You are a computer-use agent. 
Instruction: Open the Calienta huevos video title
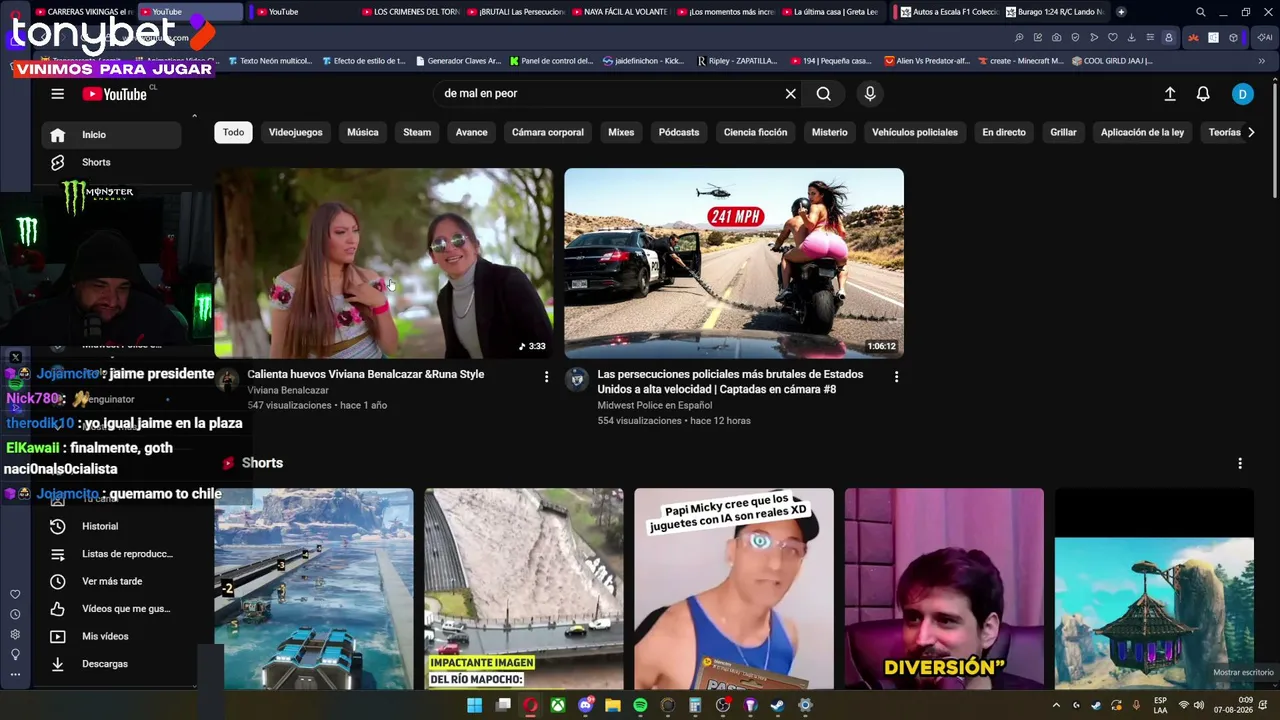366,374
